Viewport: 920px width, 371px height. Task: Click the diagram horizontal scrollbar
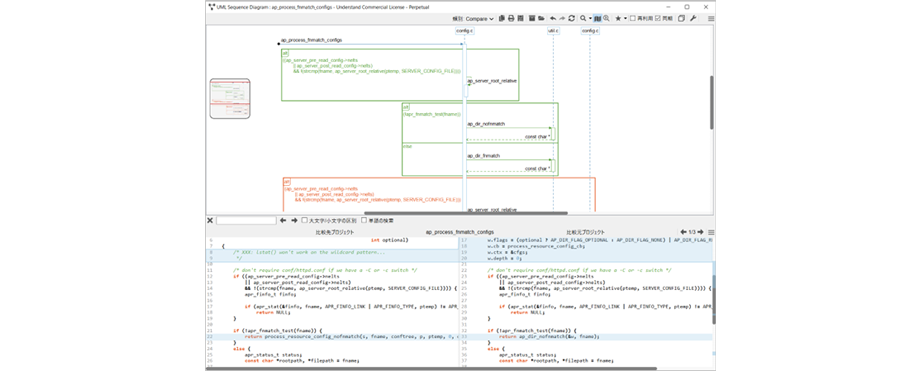point(466,213)
